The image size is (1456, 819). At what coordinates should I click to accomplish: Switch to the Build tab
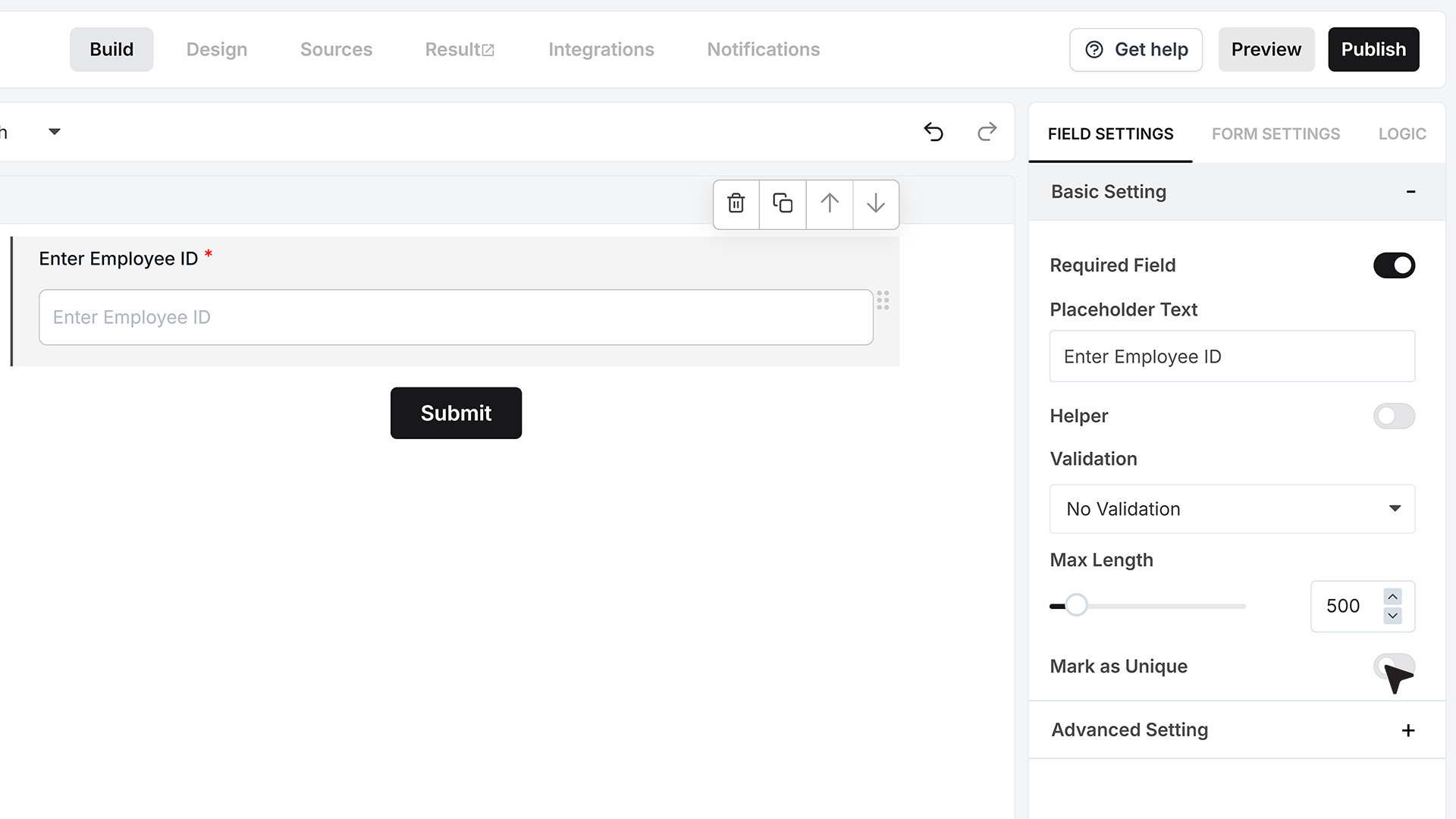(x=111, y=49)
